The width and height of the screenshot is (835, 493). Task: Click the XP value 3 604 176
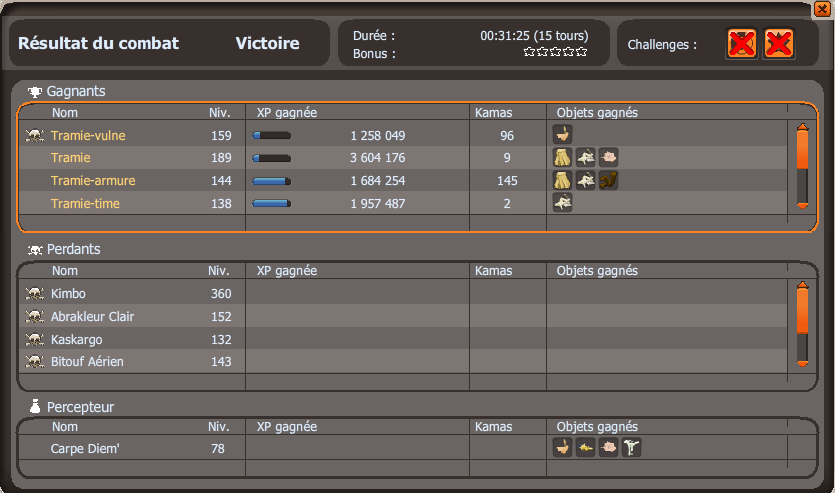378,158
